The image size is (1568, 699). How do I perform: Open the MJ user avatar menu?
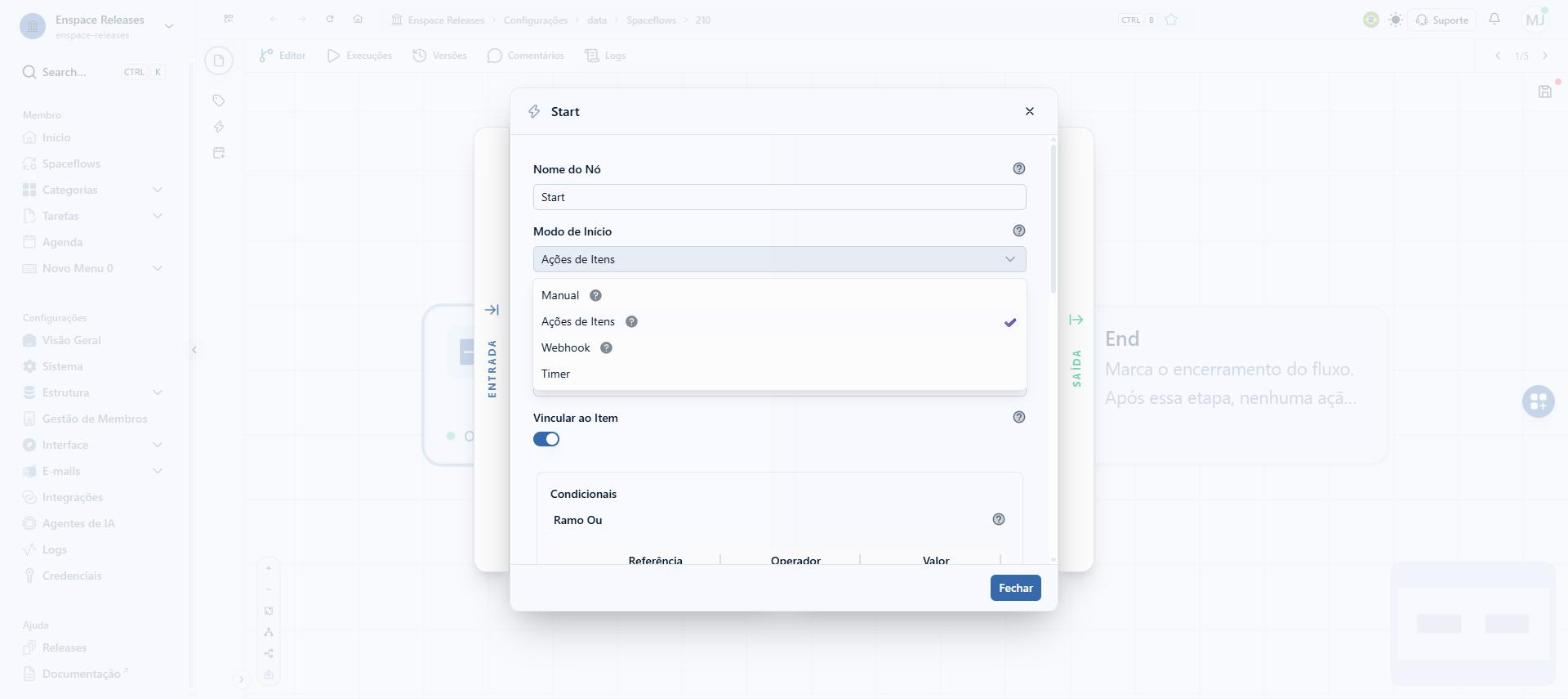1536,20
